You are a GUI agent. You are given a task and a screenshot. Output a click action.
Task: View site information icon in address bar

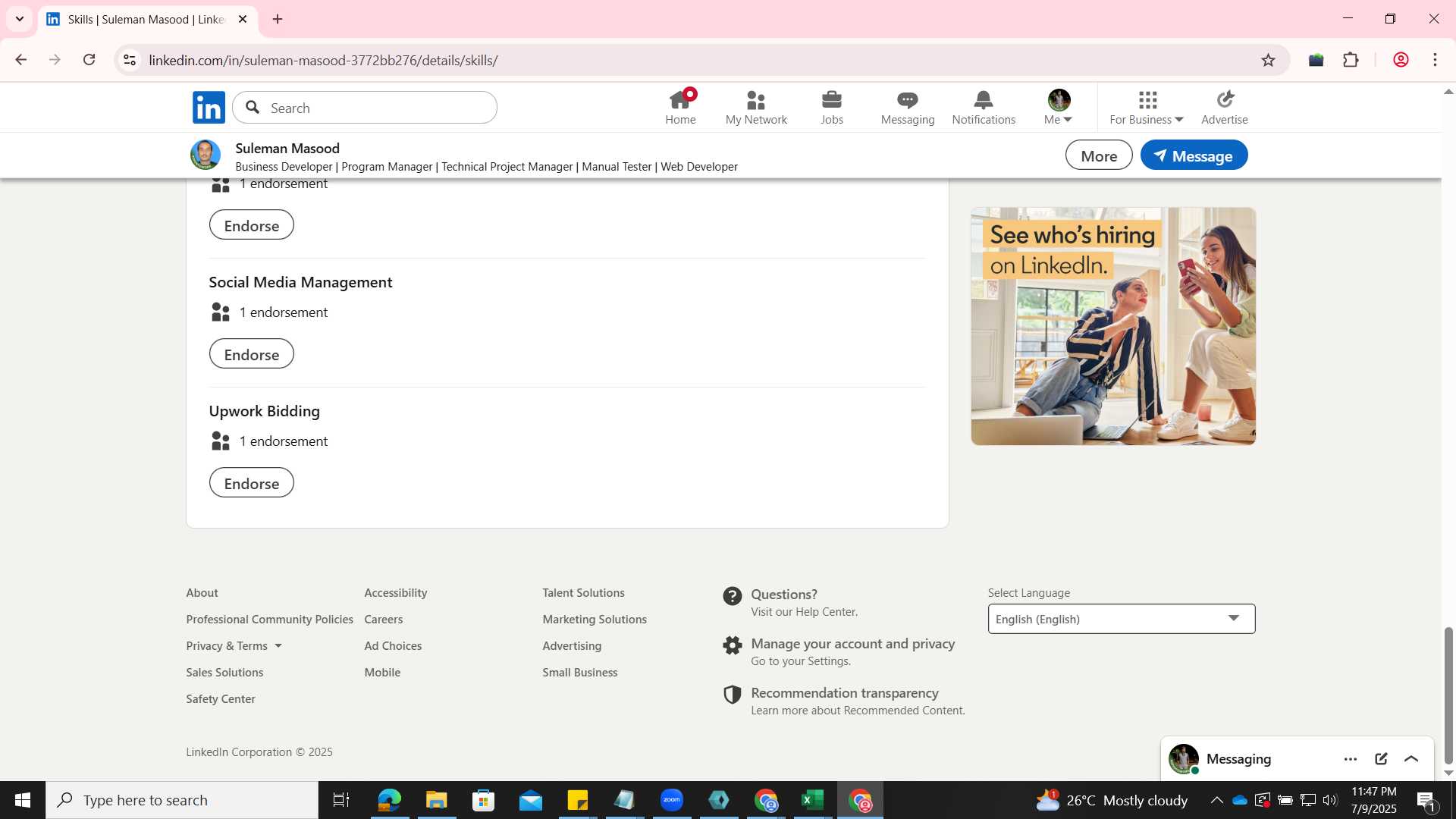pos(130,60)
